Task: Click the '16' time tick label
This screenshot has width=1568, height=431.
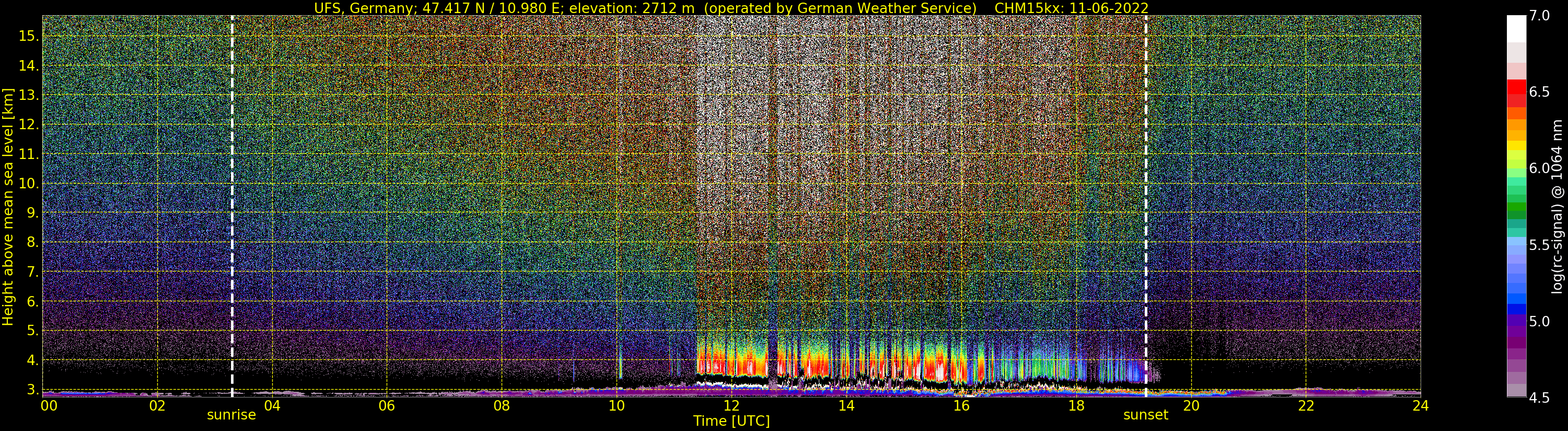Action: click(x=961, y=405)
